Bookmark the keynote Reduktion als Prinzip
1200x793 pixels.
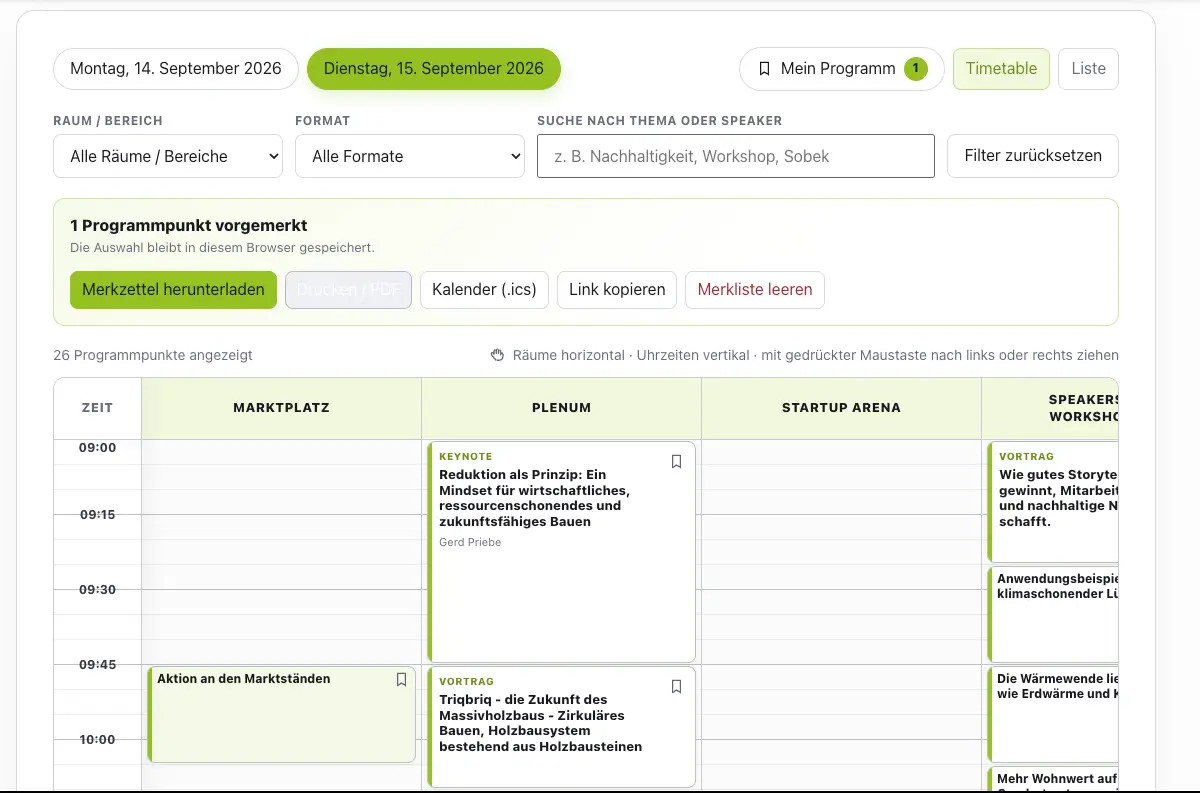click(x=676, y=461)
